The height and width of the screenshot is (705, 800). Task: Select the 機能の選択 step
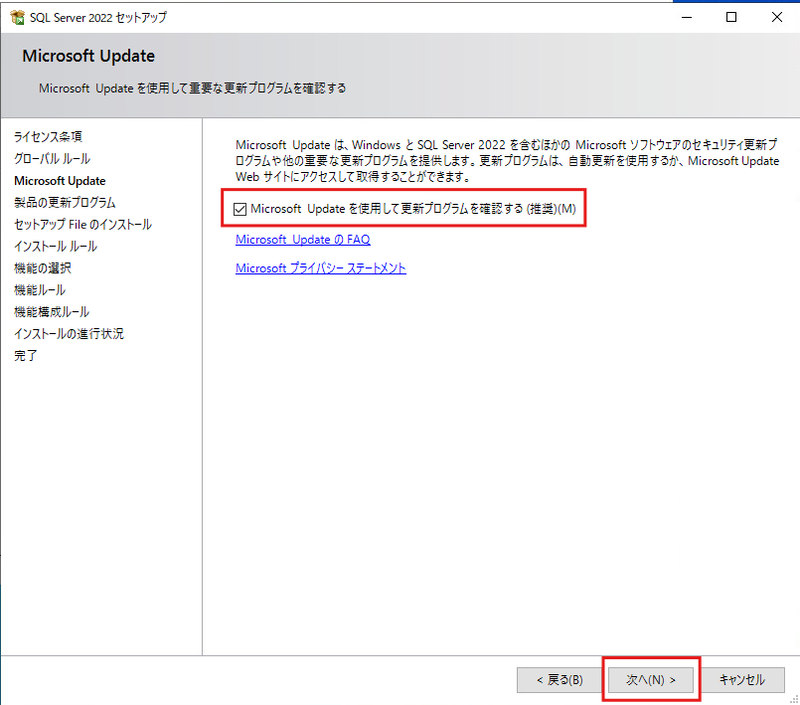tap(42, 268)
